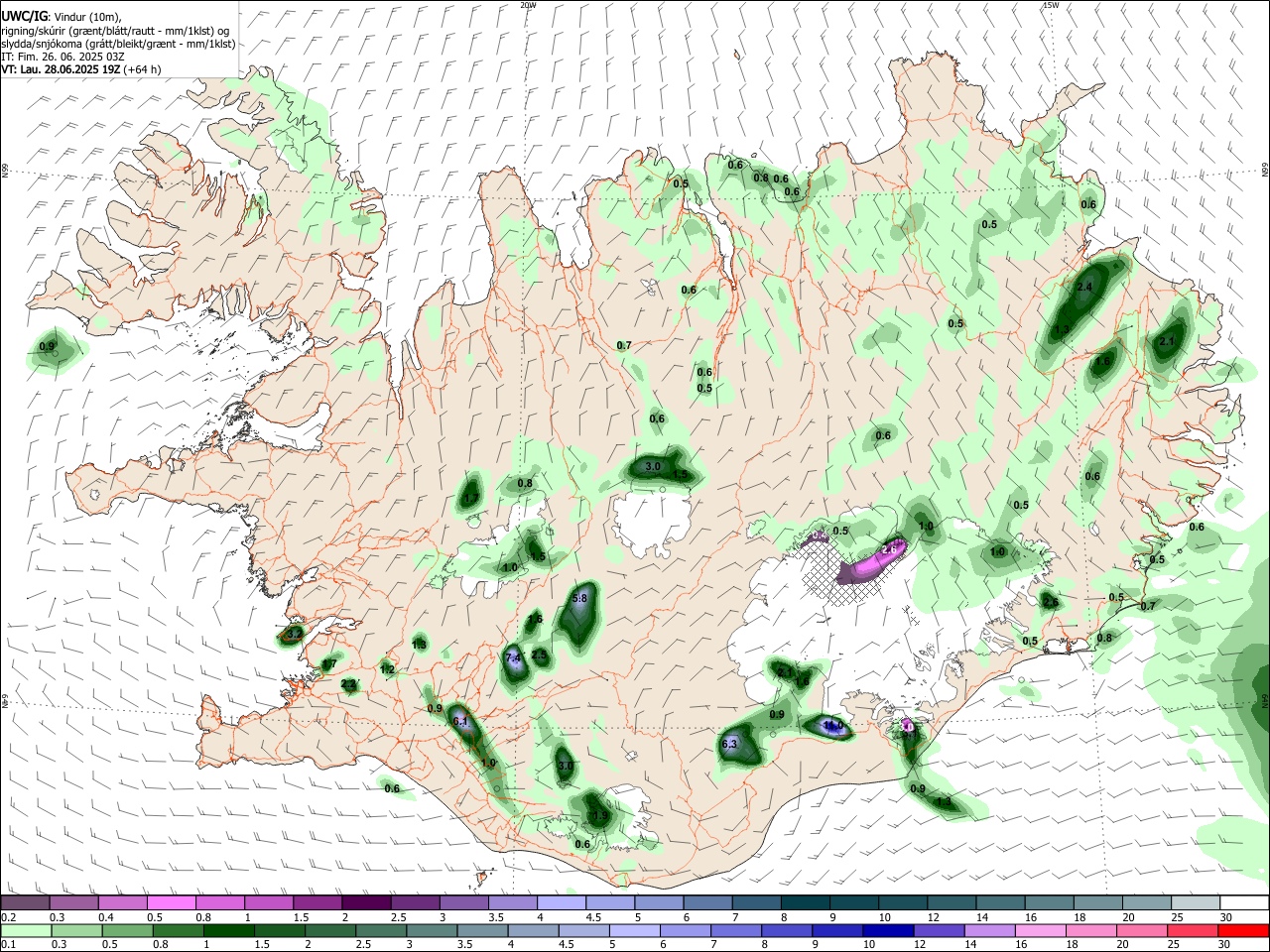Viewport: 1270px width, 952px height.
Task: Pick the deep navy 10 rain scale swatch
Action: point(888,930)
